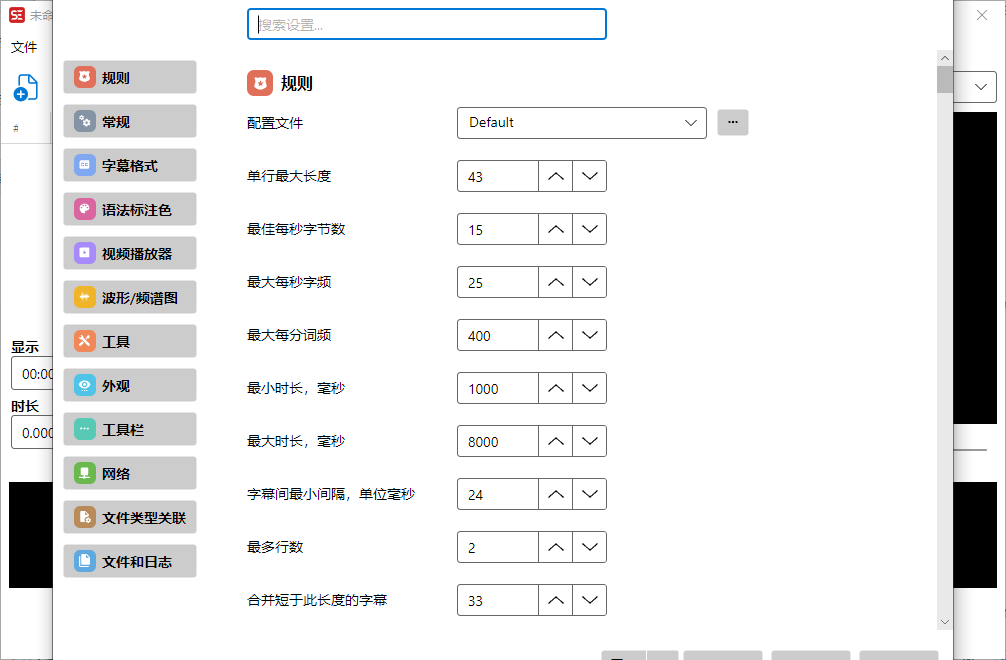Image resolution: width=1006 pixels, height=660 pixels.
Task: Open the 外观 settings category
Action: click(x=130, y=385)
